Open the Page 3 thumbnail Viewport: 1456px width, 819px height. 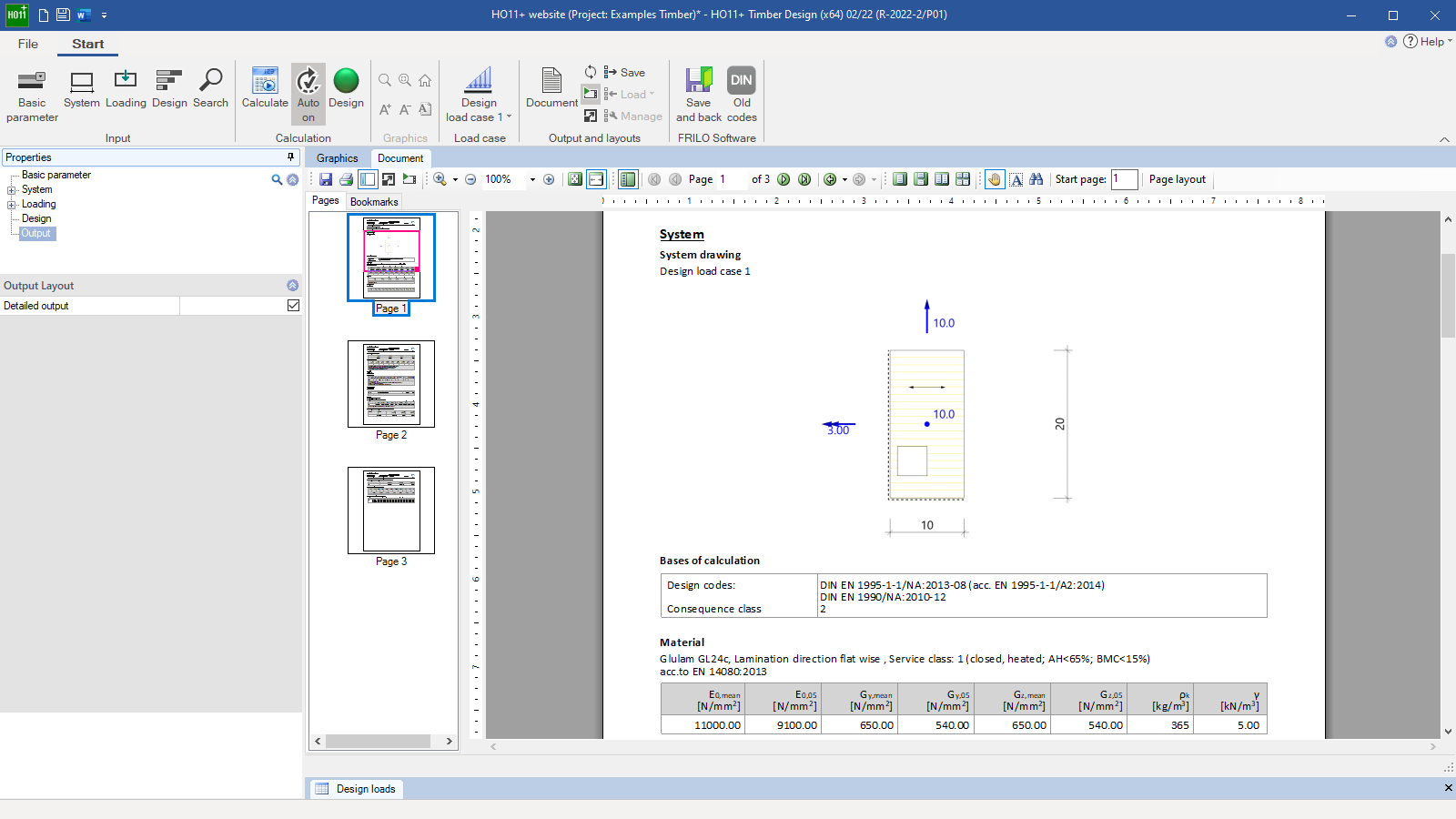coord(391,511)
